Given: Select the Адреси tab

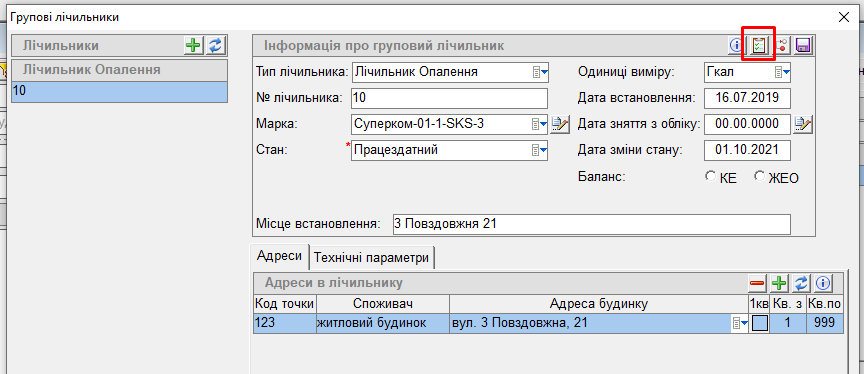Looking at the screenshot, I should [x=279, y=256].
